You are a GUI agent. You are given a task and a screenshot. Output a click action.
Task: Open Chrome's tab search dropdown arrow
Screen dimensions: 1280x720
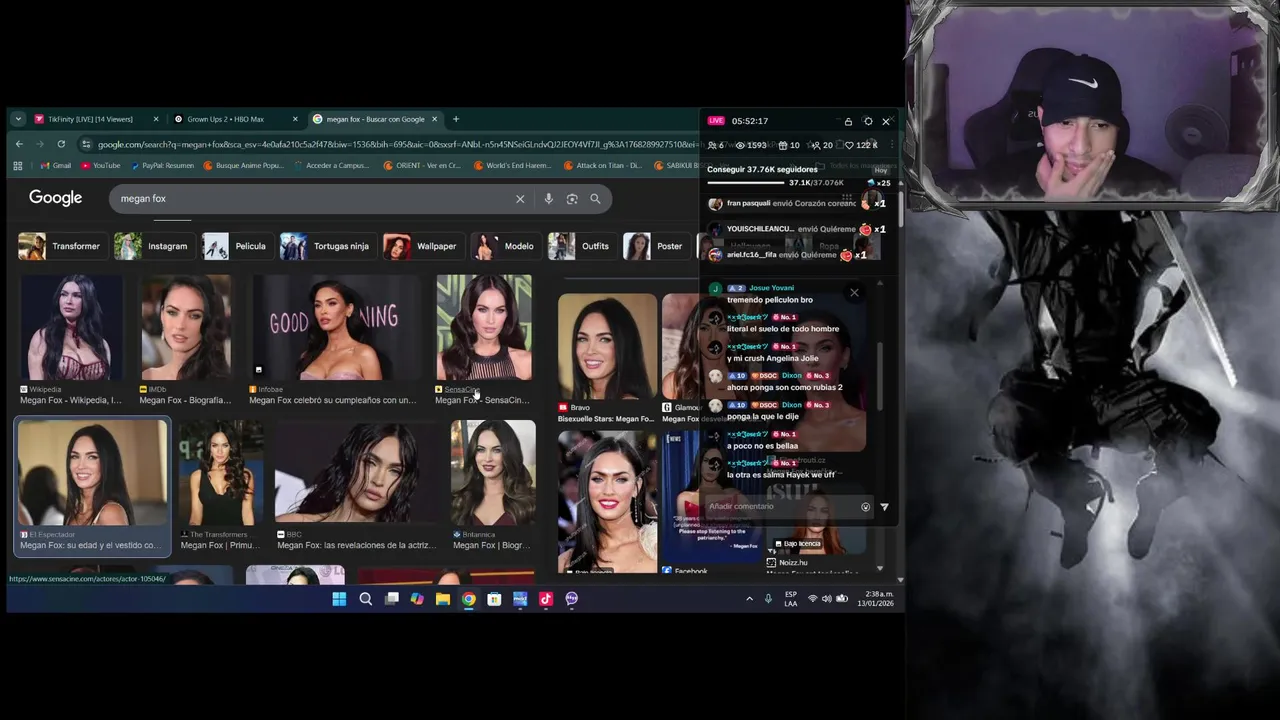tap(18, 119)
